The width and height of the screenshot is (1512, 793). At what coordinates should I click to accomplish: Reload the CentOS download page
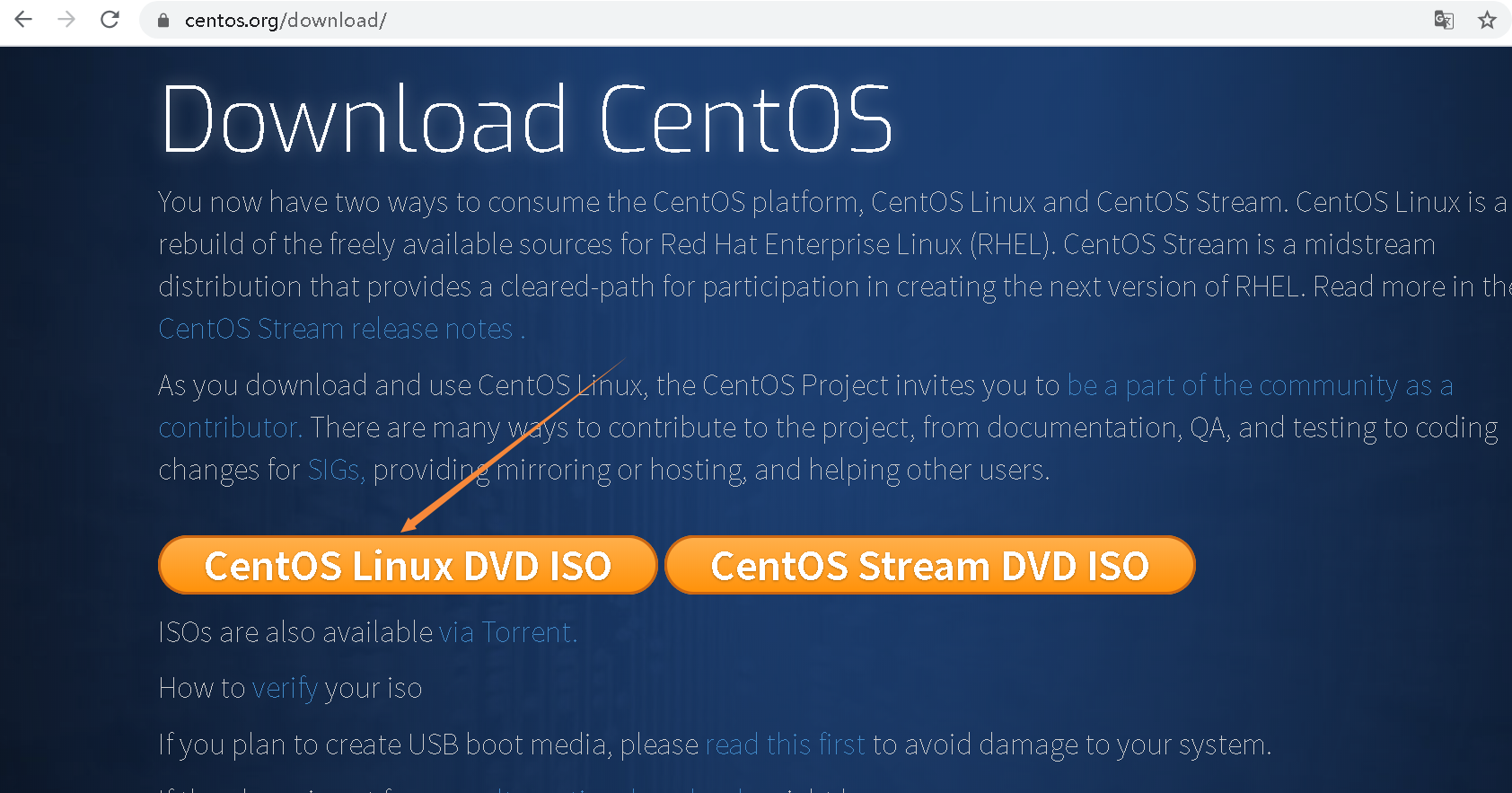(110, 19)
